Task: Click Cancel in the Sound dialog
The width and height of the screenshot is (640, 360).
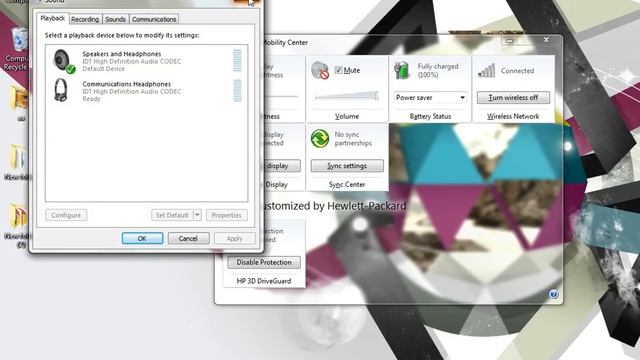Action: pyautogui.click(x=188, y=238)
